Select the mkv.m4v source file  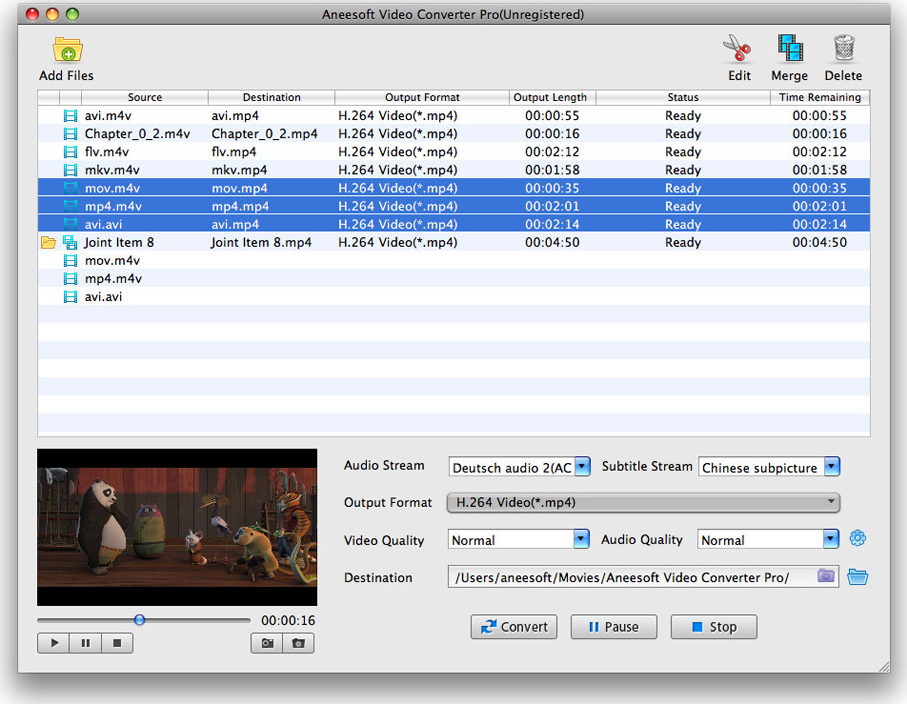tap(112, 170)
